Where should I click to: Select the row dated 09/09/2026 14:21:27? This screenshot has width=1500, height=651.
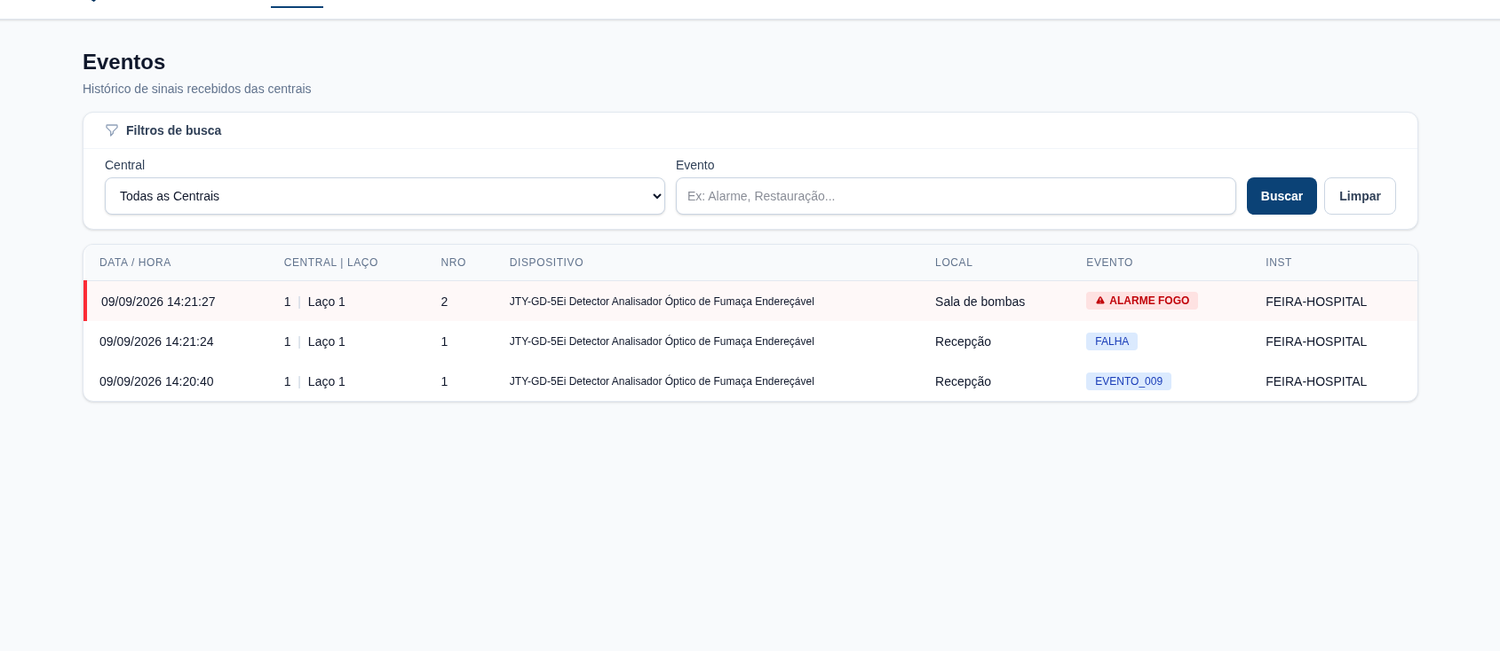[750, 301]
